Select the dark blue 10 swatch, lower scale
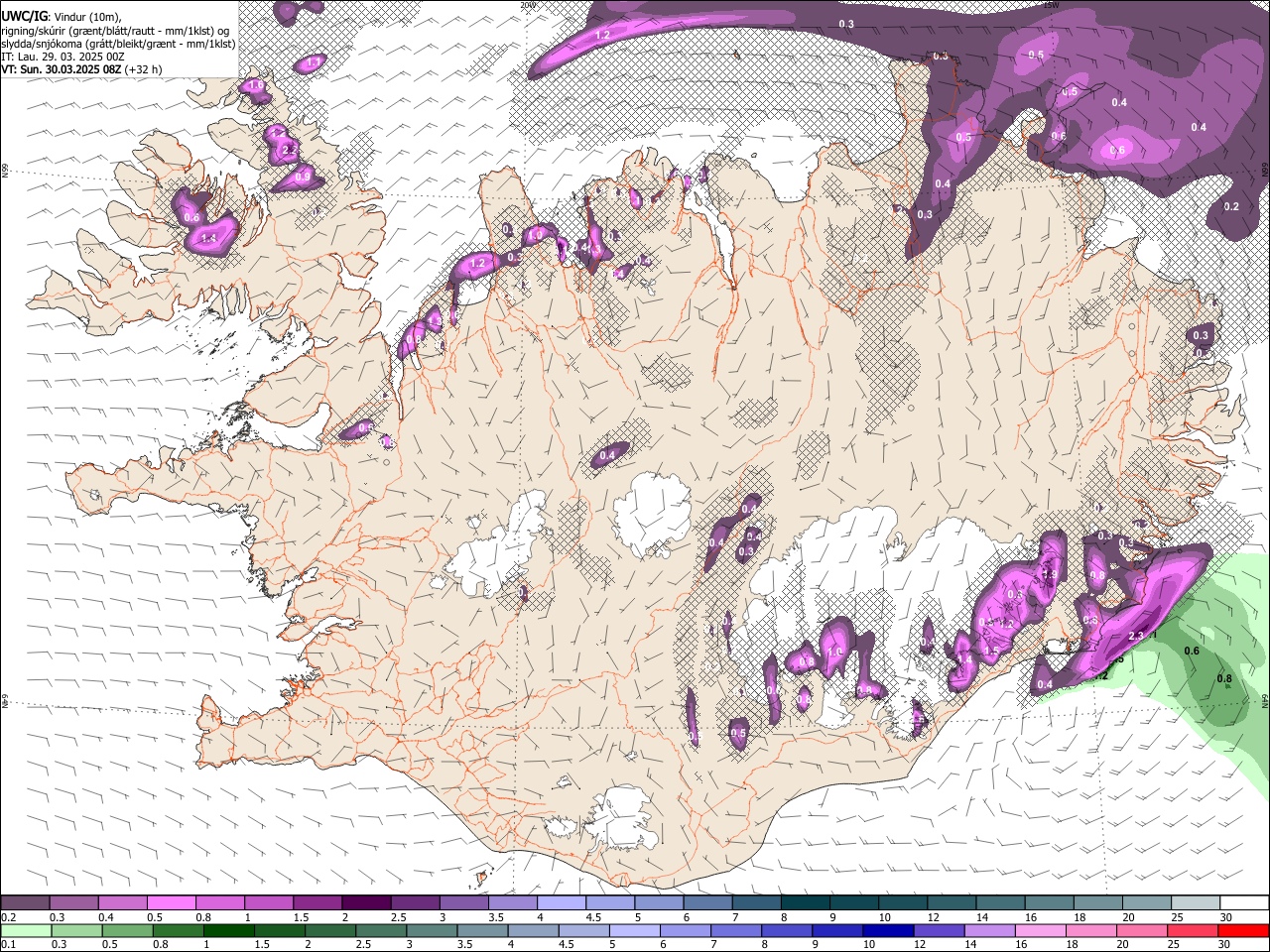The width and height of the screenshot is (1270, 952). (888, 930)
